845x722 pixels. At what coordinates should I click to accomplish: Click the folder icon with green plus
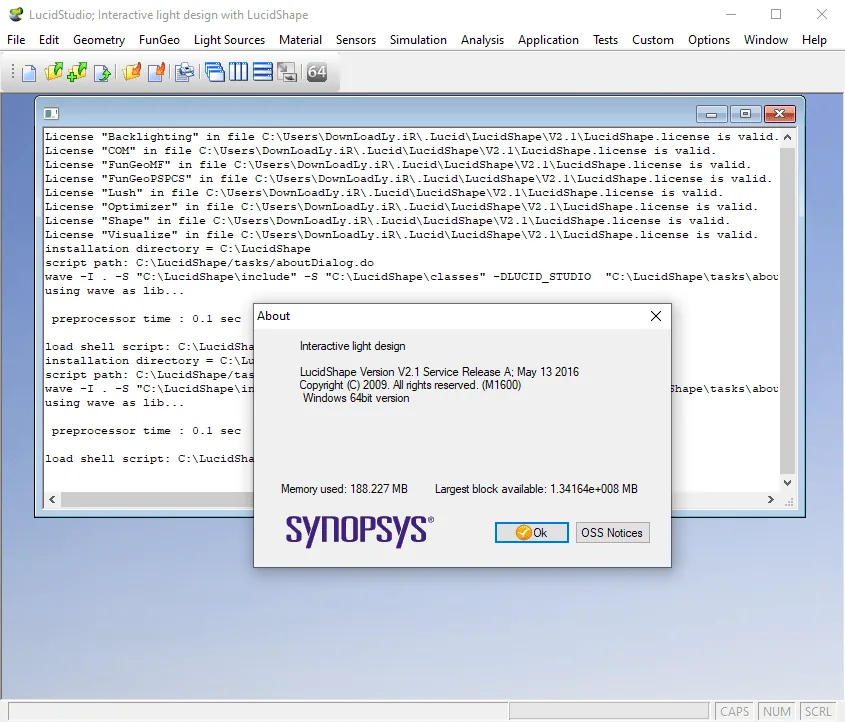click(x=77, y=72)
